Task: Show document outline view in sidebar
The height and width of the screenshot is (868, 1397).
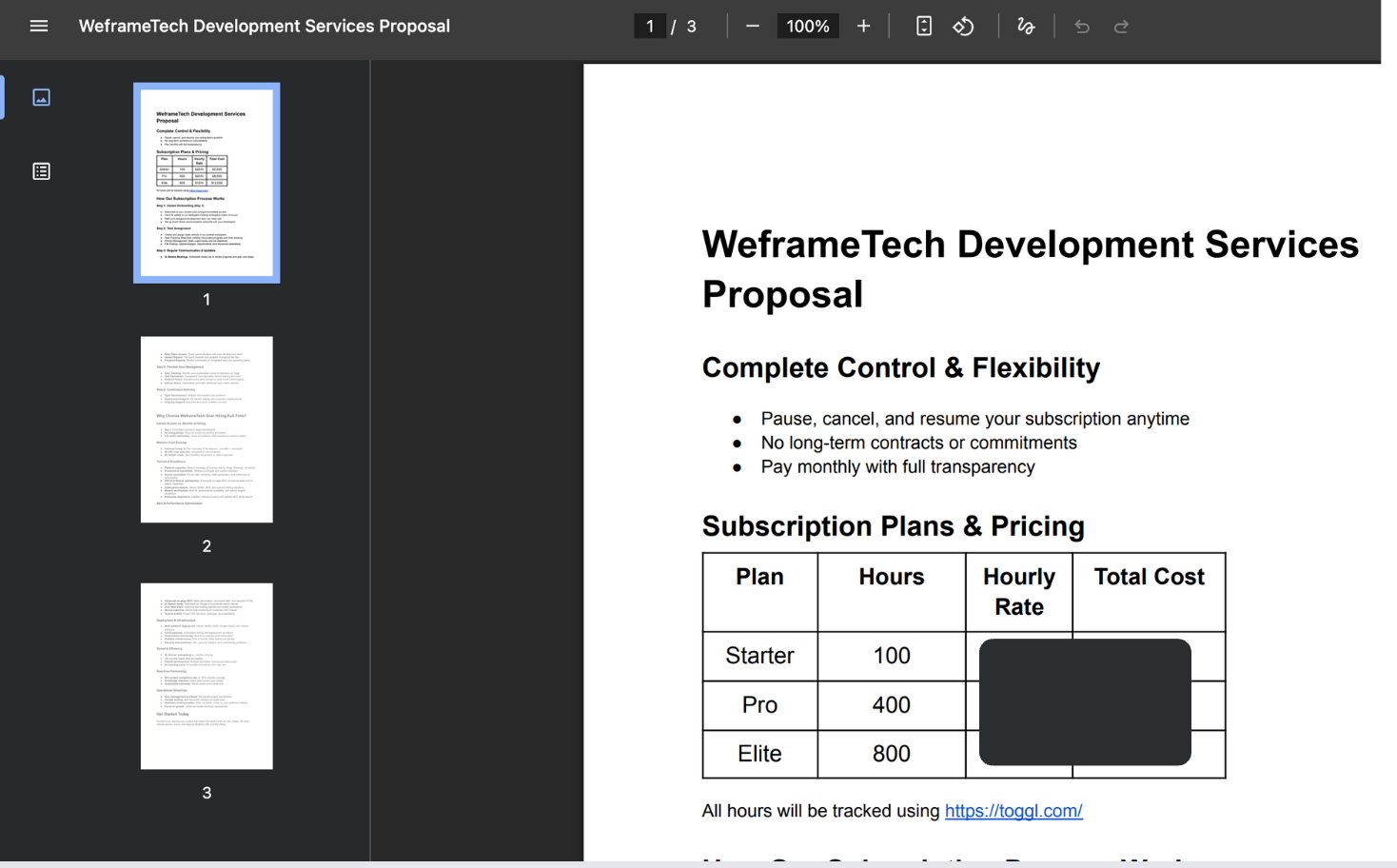Action: tap(41, 171)
